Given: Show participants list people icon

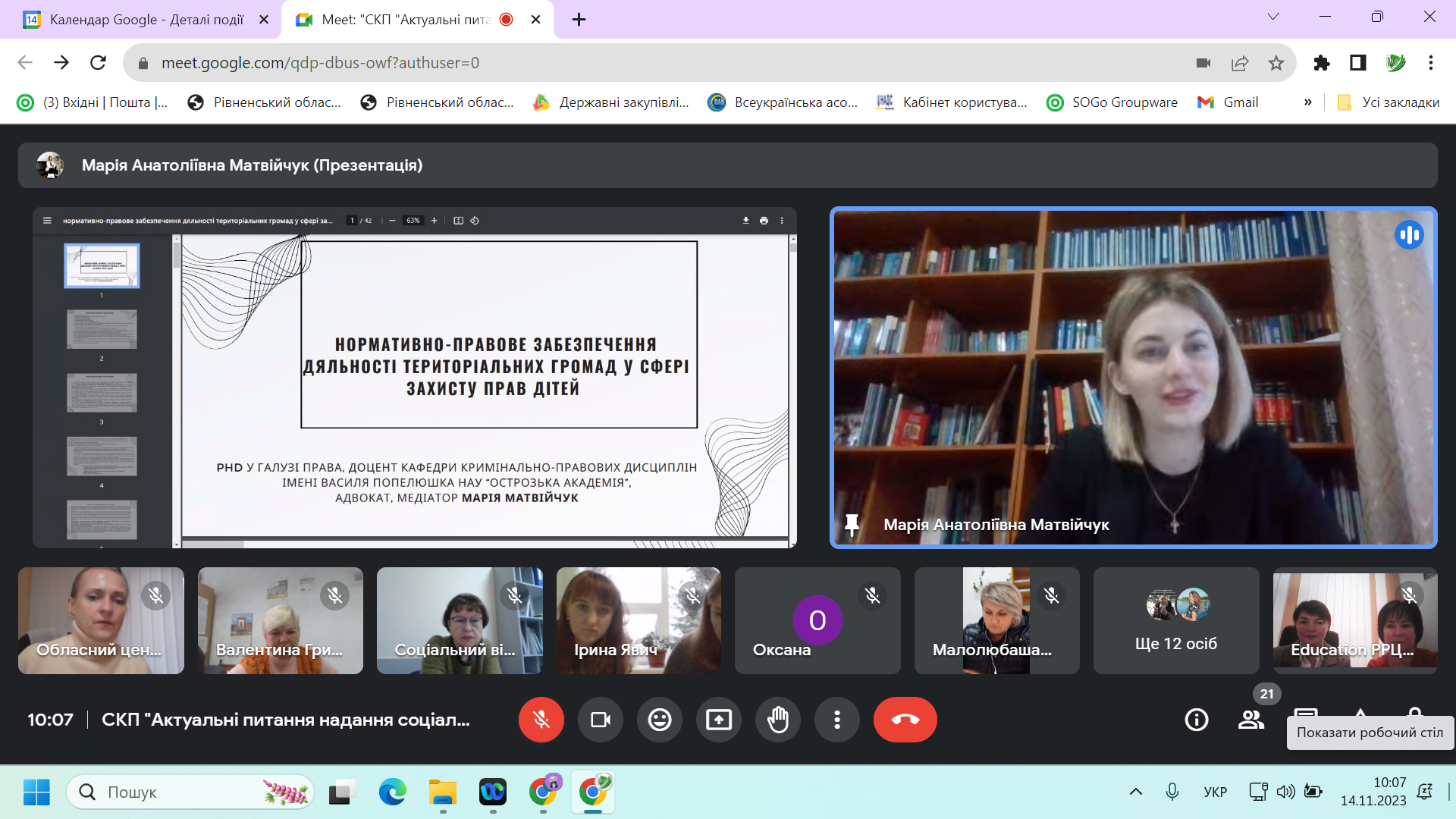Looking at the screenshot, I should point(1250,720).
